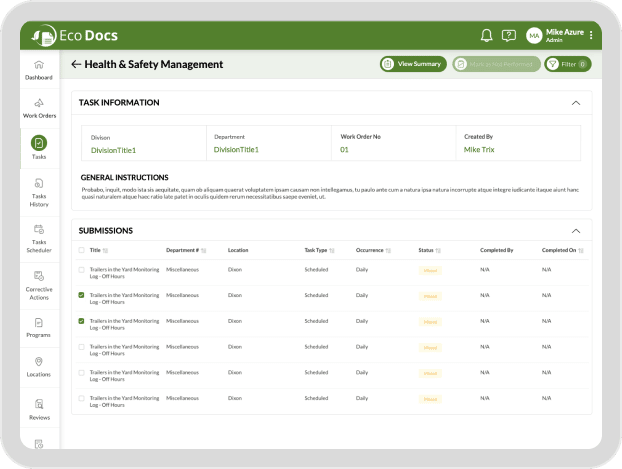Viewport: 622px width, 469px height.
Task: Click the back arrow beside Health & Safety Management
Action: (76, 64)
